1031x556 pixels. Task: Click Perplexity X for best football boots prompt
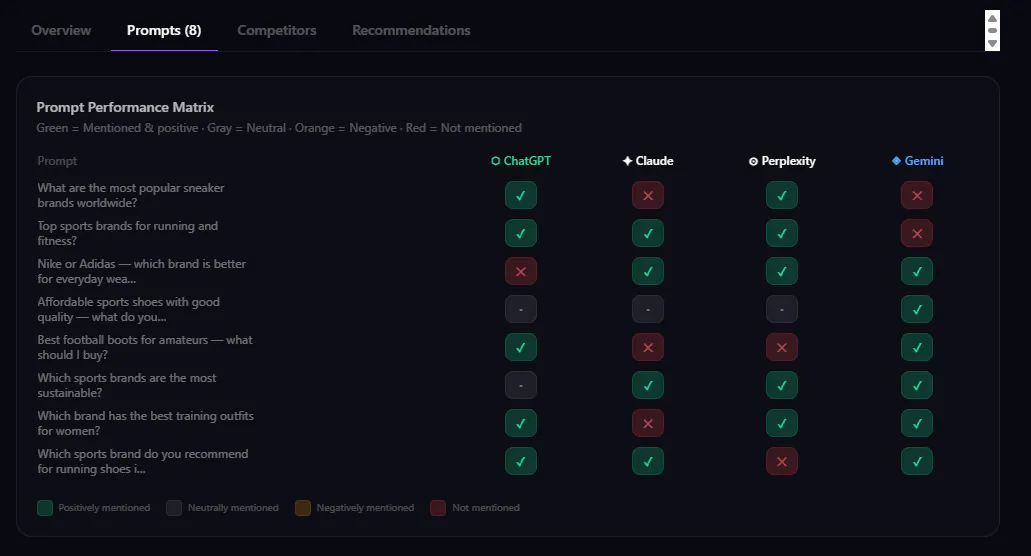pos(782,348)
